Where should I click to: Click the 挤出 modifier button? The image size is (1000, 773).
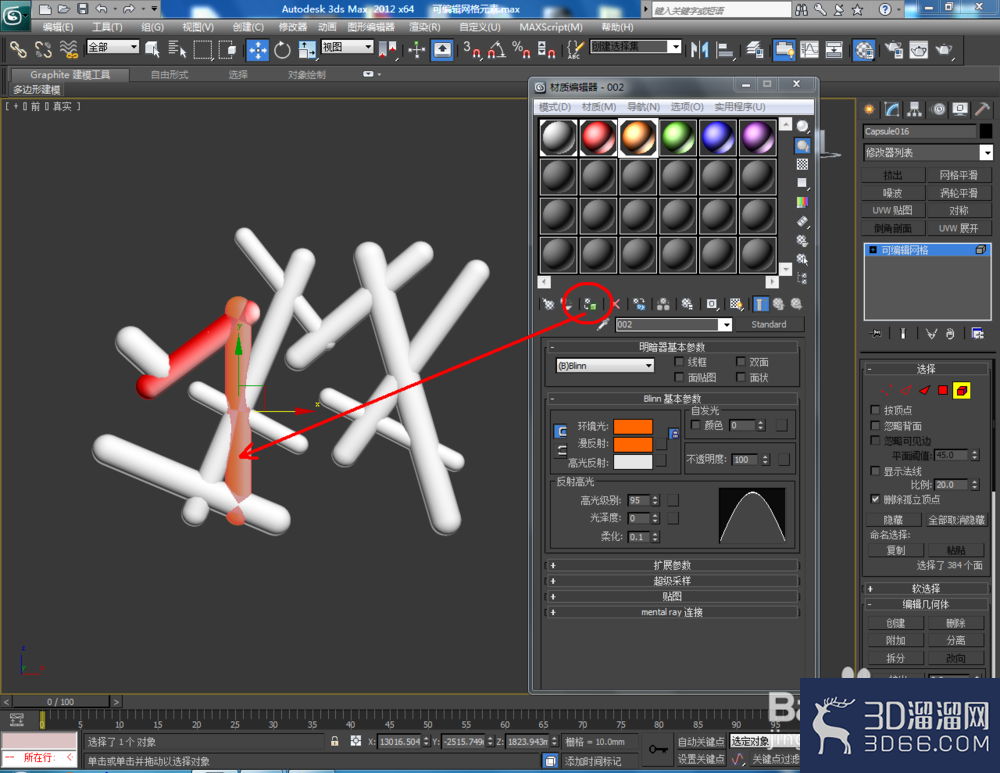892,175
